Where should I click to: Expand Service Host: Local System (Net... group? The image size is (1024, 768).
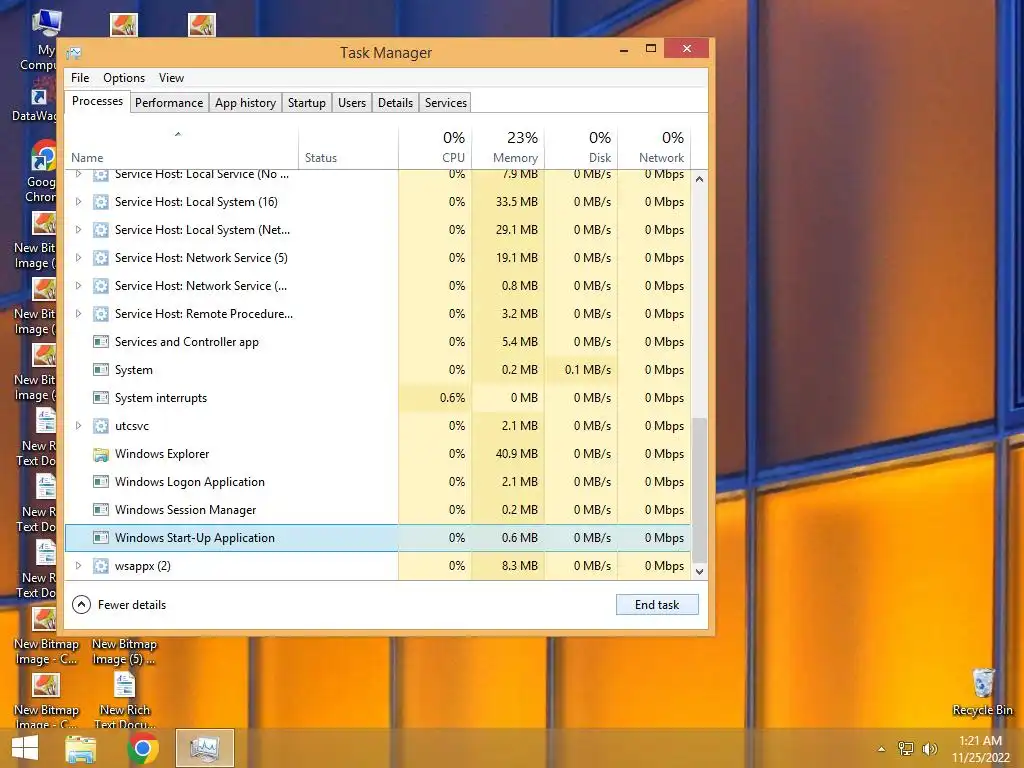tap(78, 230)
